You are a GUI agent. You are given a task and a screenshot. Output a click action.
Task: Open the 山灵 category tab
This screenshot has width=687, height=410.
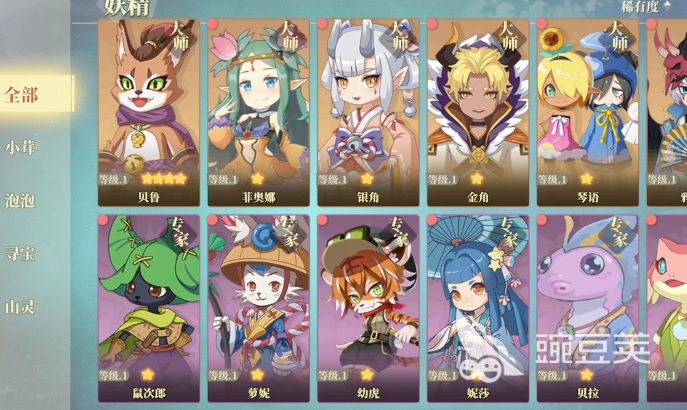[20, 307]
